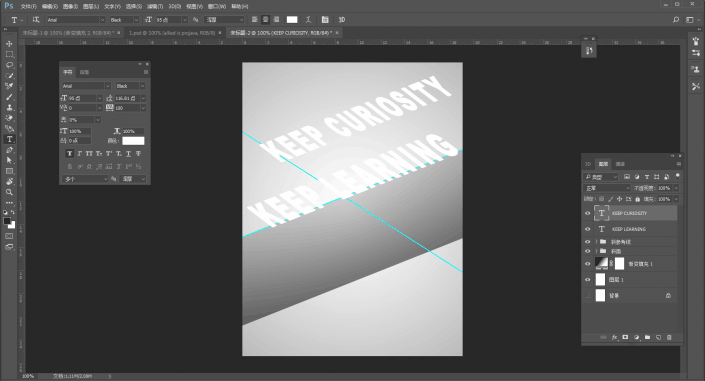Choose the Zoom magnifier tool
The width and height of the screenshot is (705, 381).
pyautogui.click(x=9, y=192)
